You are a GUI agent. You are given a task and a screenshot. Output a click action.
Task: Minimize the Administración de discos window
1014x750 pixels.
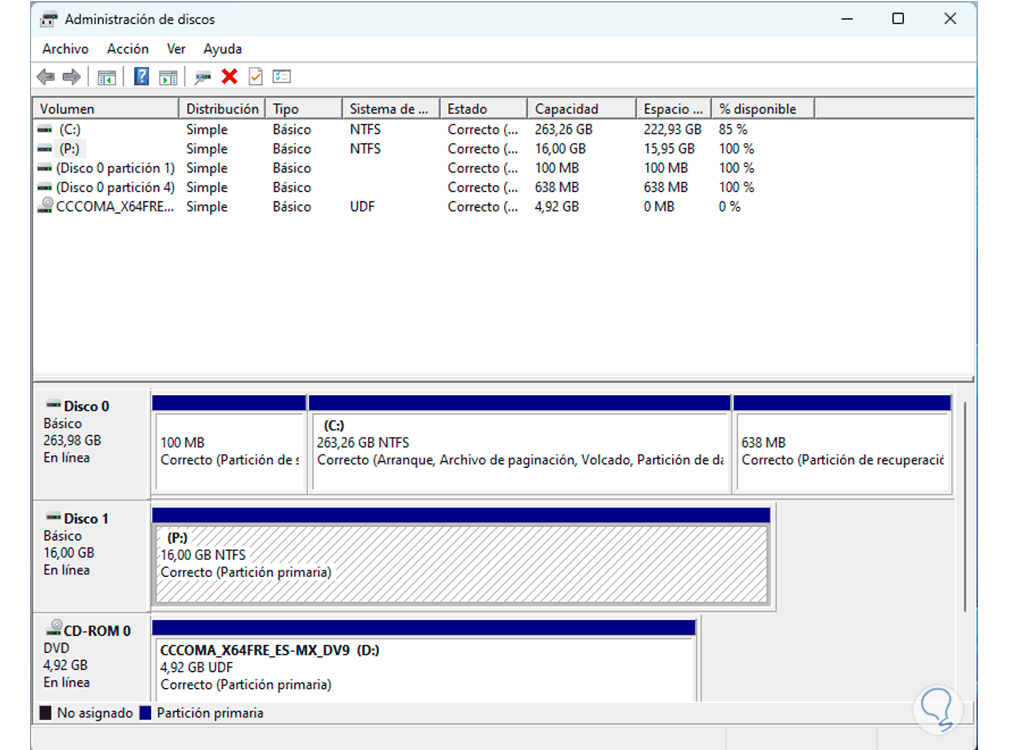[x=847, y=19]
